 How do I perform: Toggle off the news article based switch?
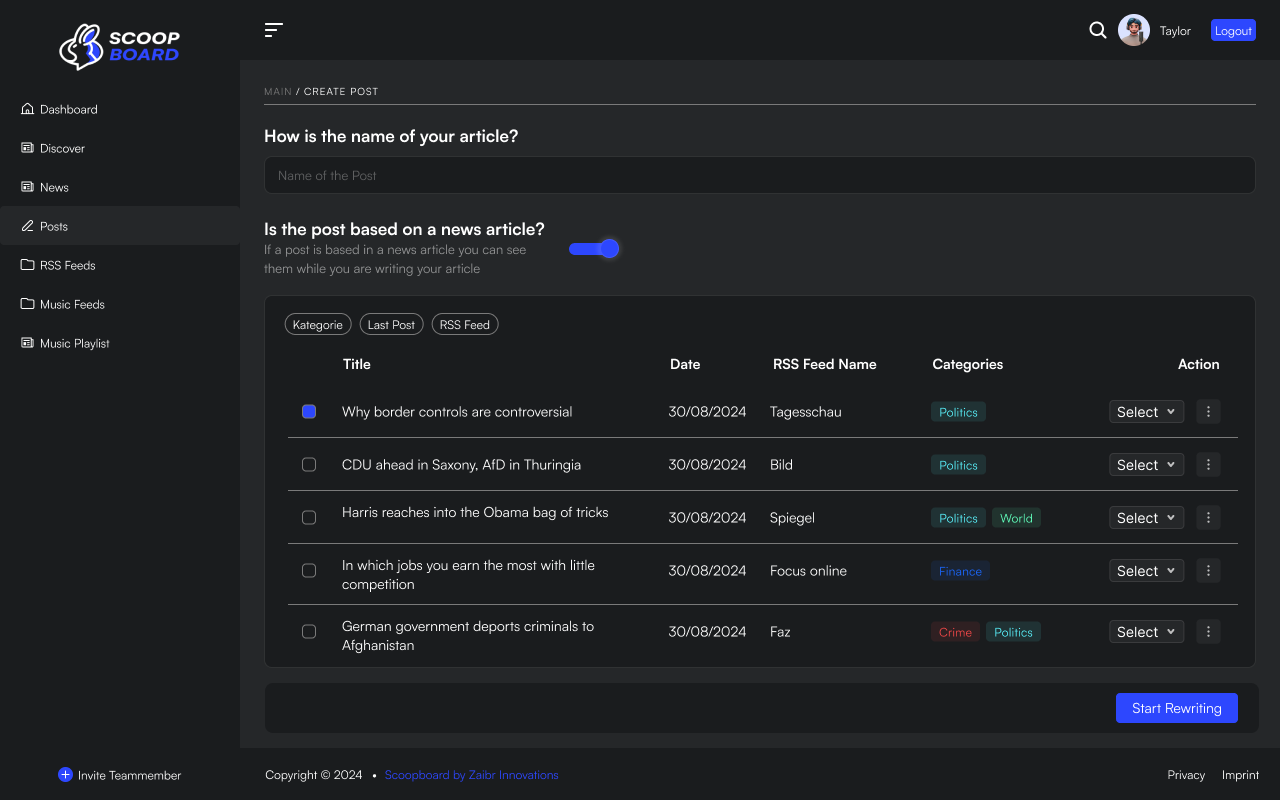point(595,249)
